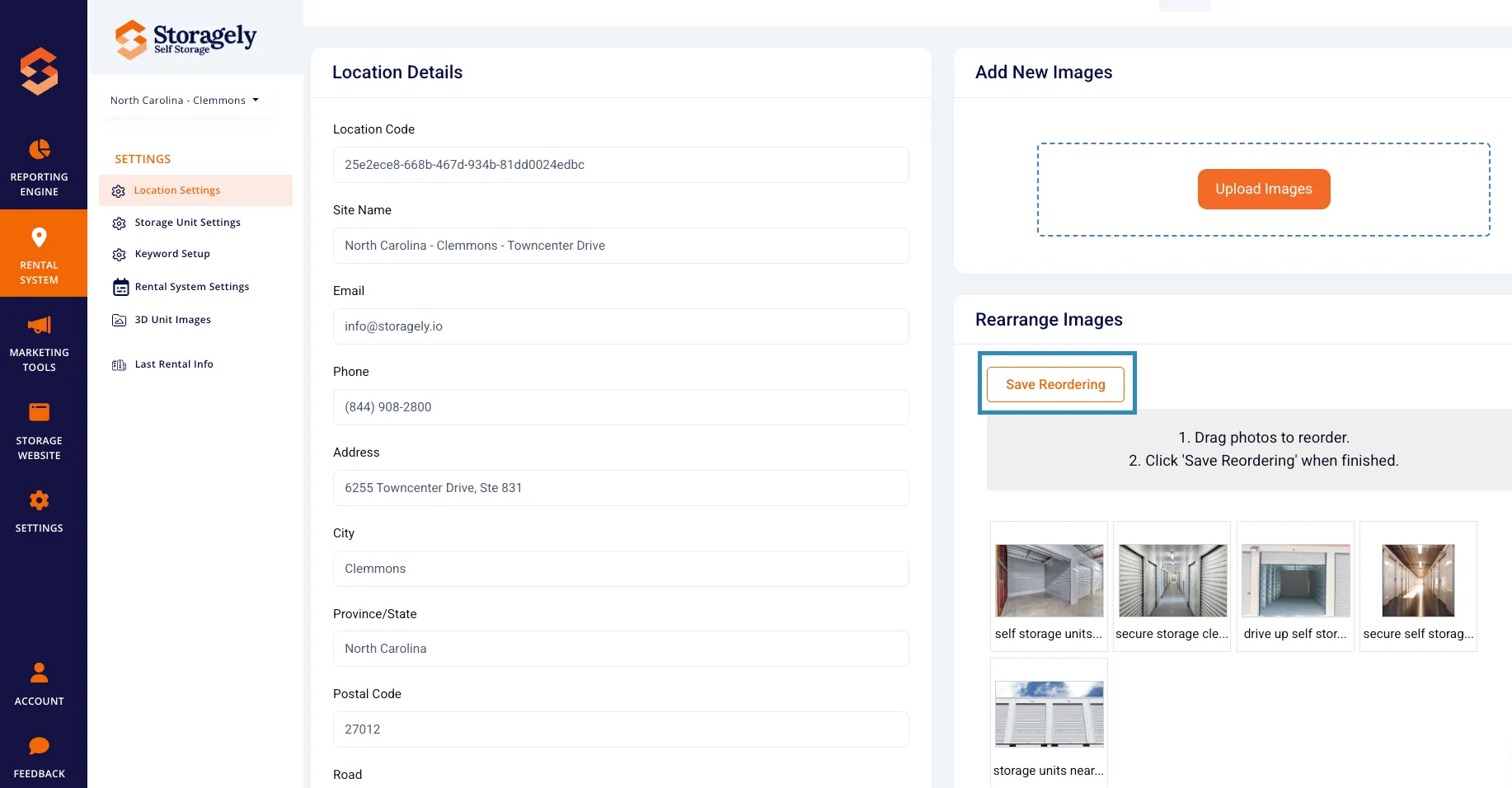Click the Address input field
1512x788 pixels.
621,488
